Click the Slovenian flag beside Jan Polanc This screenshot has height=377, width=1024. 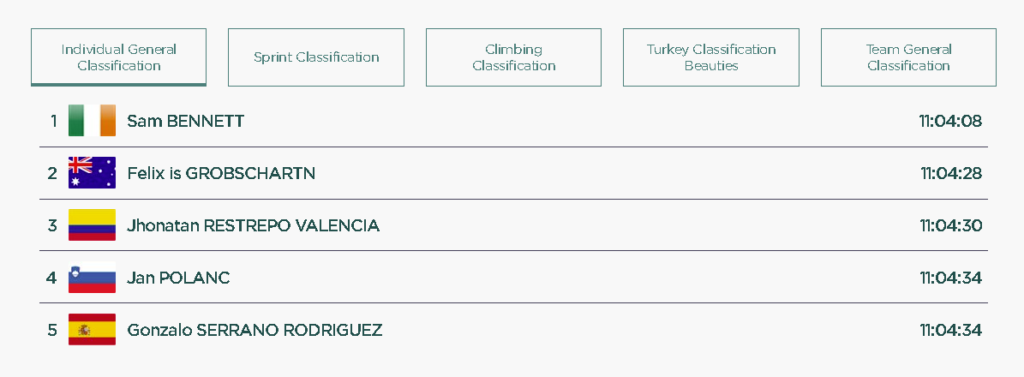[x=92, y=277]
